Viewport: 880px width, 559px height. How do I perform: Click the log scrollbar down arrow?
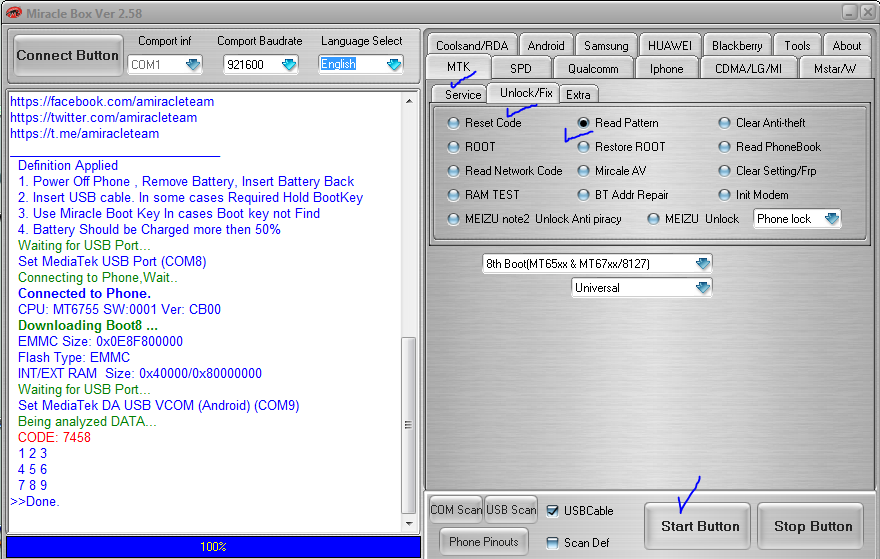click(x=409, y=524)
